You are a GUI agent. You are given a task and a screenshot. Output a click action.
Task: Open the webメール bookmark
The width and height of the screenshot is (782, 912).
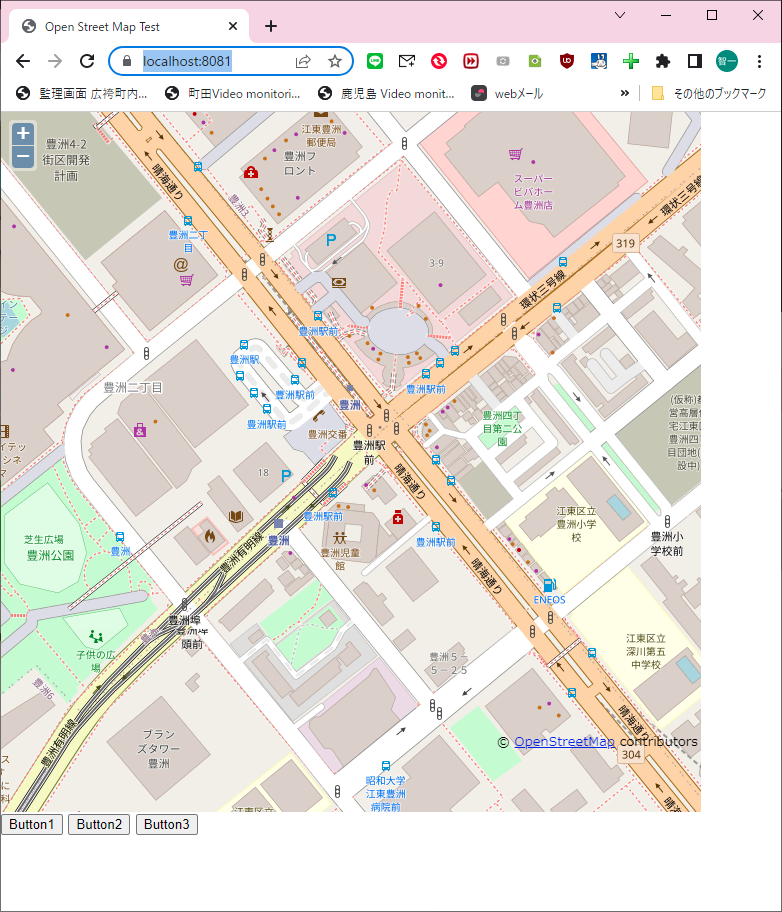click(x=508, y=93)
